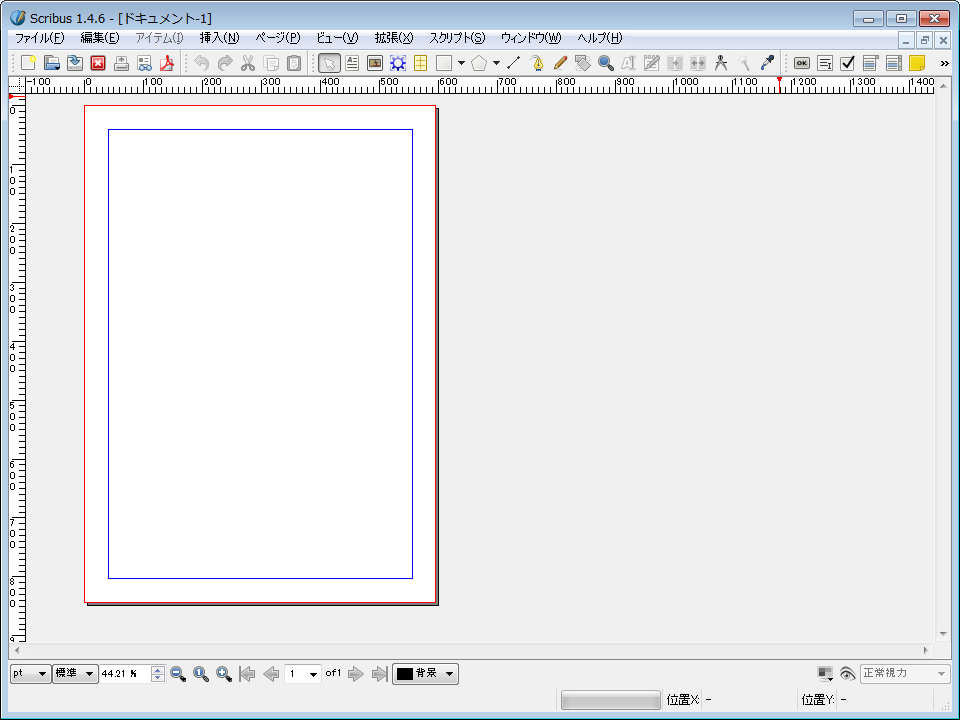Select the Copy Item Properties tool

coord(744,63)
